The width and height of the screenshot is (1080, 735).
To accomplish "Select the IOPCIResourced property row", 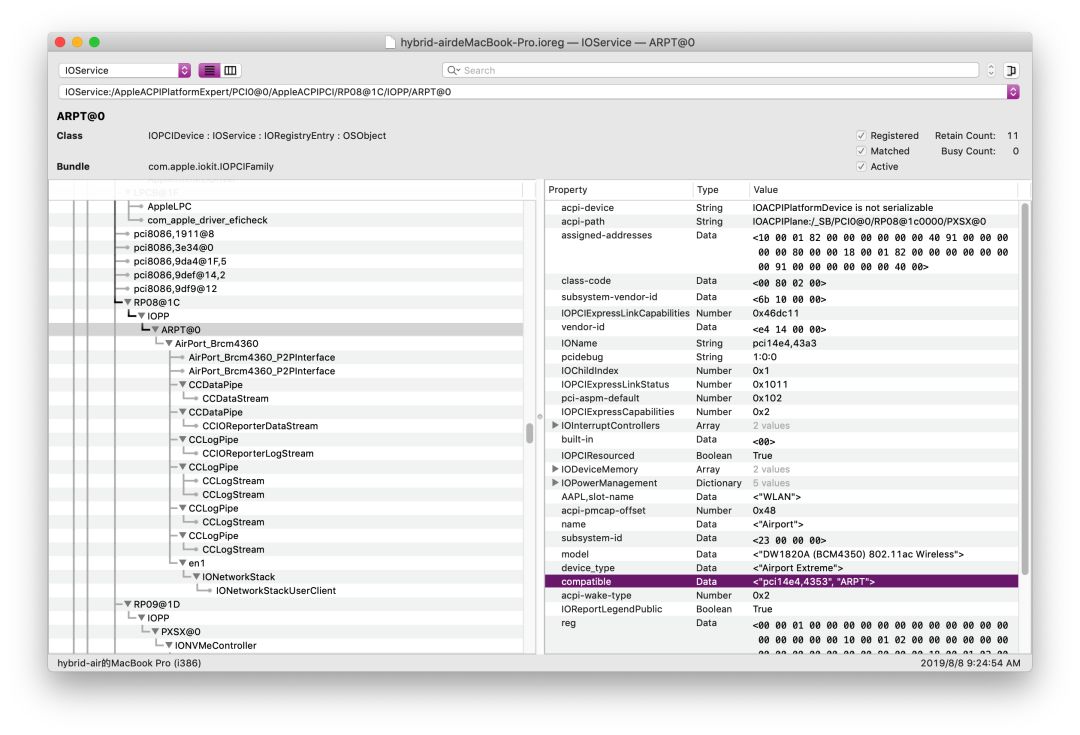I will (x=782, y=455).
